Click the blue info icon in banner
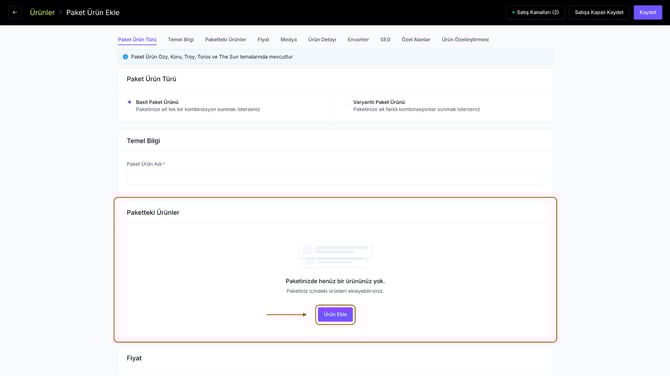The width and height of the screenshot is (670, 376). pyautogui.click(x=125, y=57)
